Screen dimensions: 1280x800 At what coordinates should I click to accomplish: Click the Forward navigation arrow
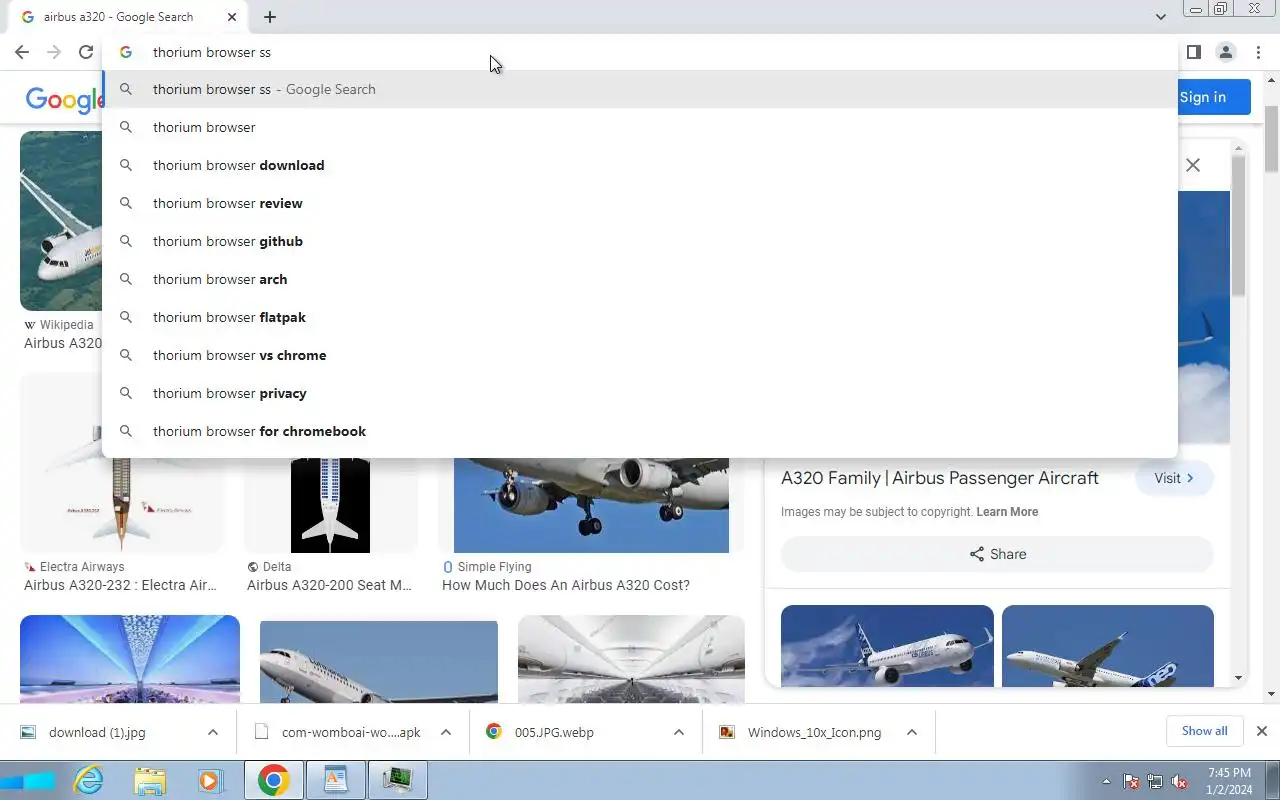tap(54, 52)
